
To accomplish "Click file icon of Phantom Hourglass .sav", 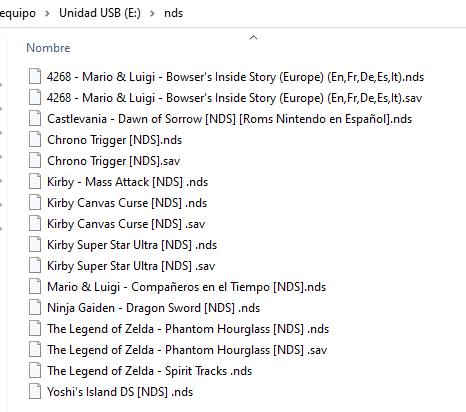I will tap(35, 349).
